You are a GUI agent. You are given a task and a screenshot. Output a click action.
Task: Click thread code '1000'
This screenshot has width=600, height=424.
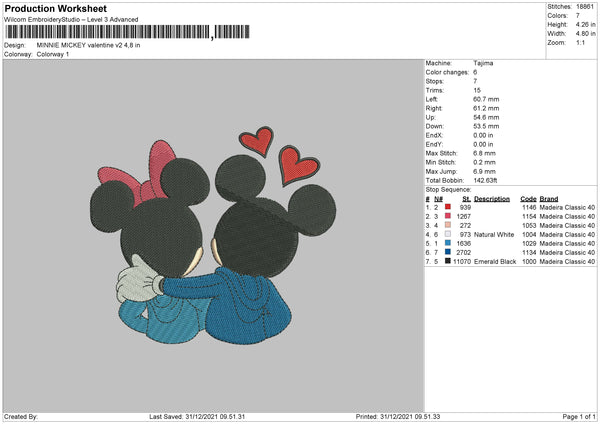(529, 261)
